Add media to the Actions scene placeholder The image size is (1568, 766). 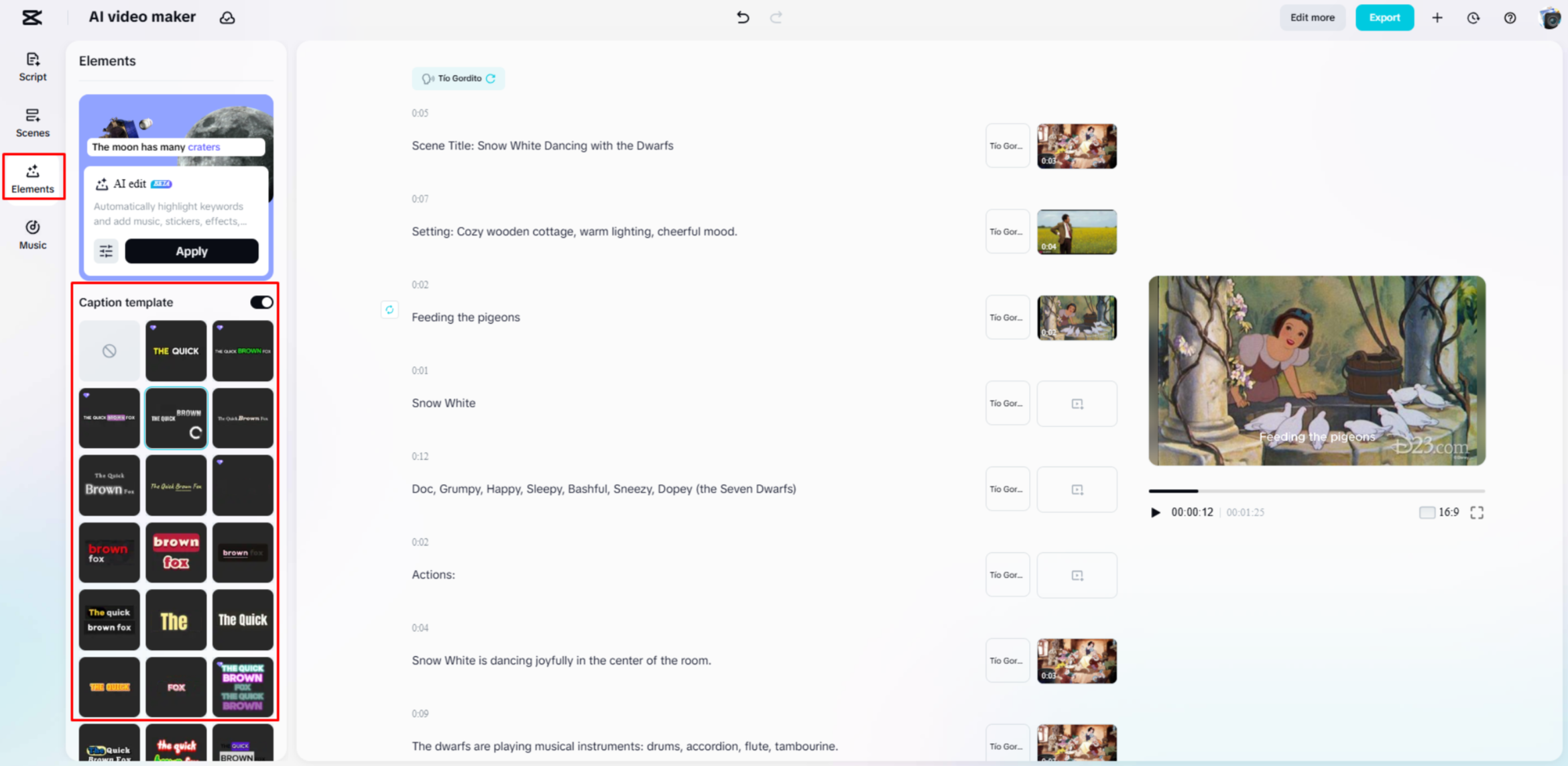click(x=1077, y=576)
